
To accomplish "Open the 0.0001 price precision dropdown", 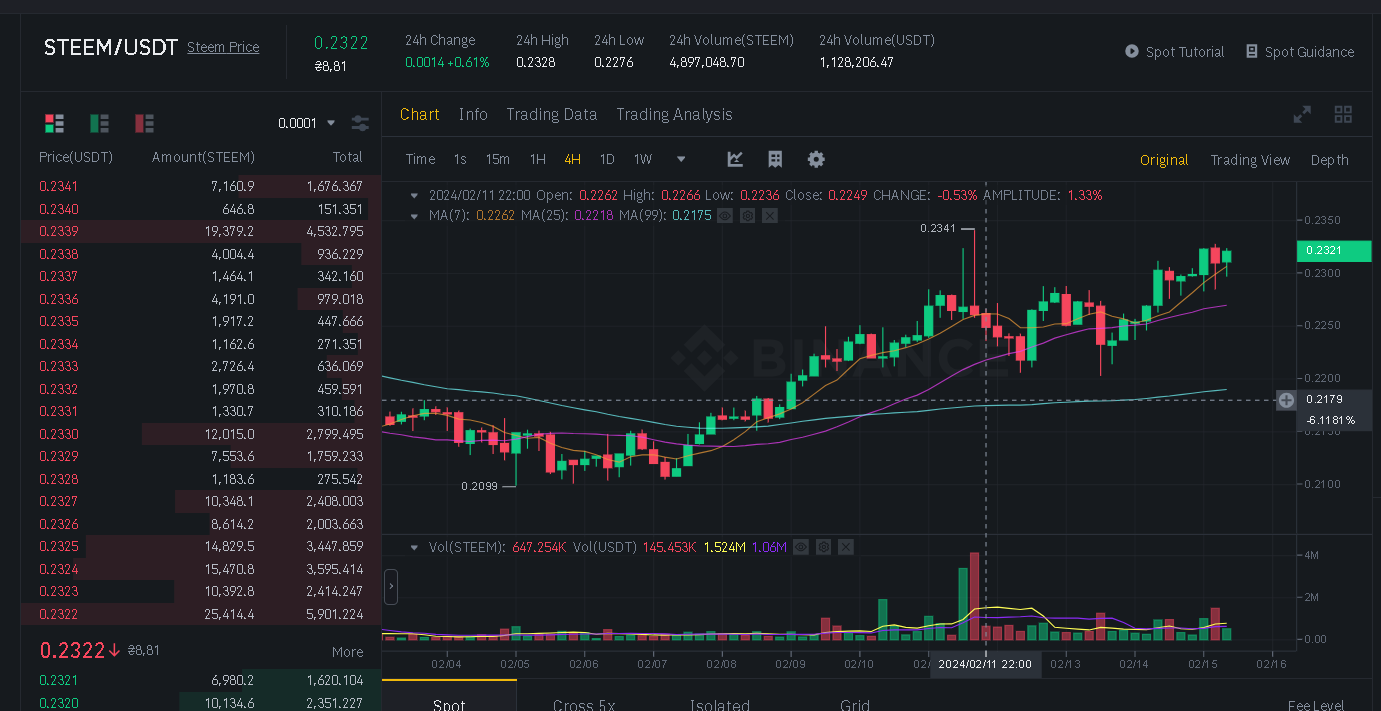I will pos(306,123).
